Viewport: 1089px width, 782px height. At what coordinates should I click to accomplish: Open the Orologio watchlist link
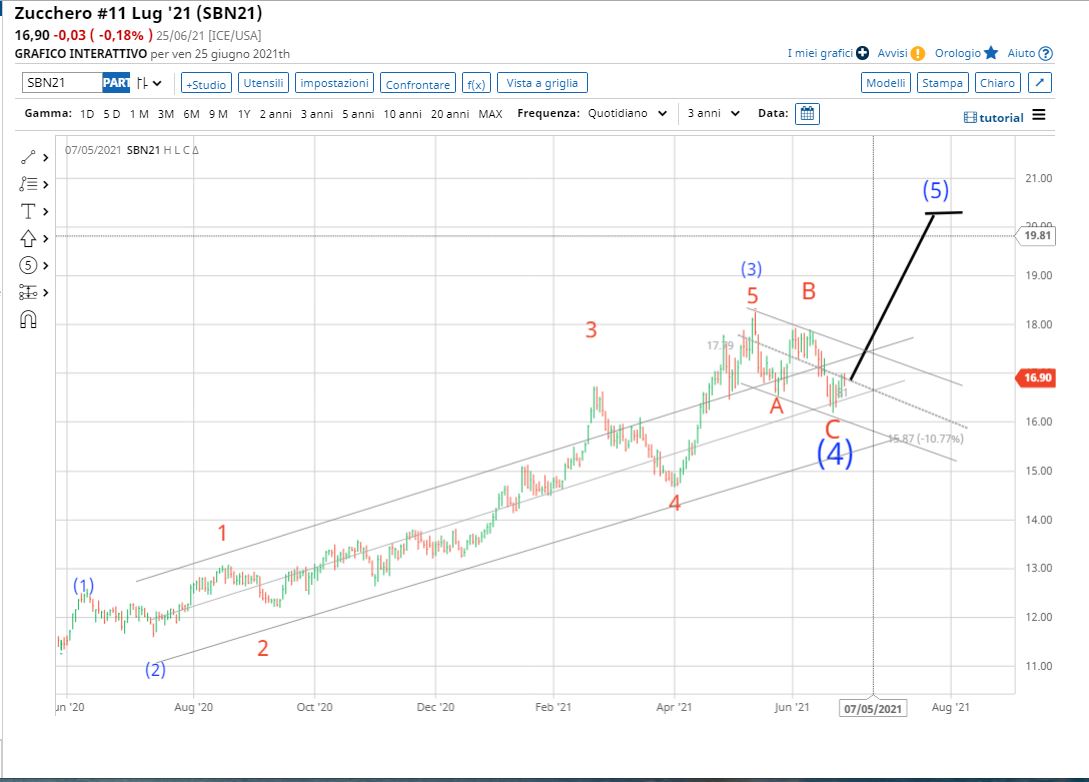point(957,53)
